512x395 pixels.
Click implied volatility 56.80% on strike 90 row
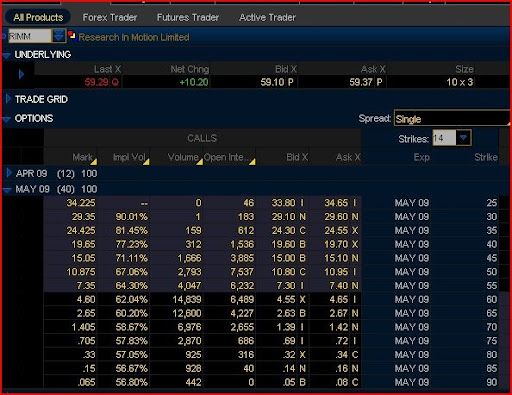pyautogui.click(x=131, y=382)
